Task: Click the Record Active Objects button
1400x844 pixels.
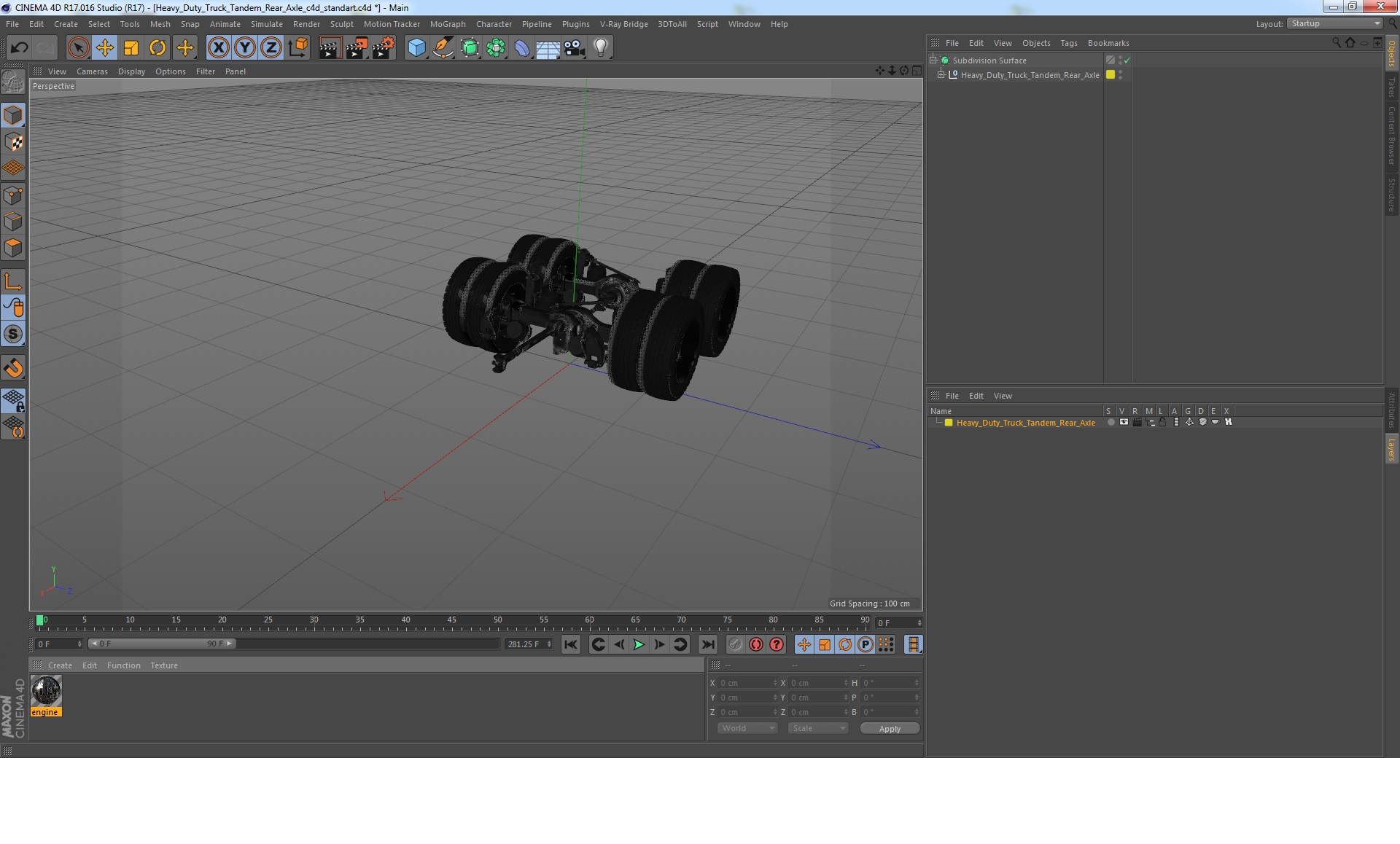Action: click(x=736, y=644)
